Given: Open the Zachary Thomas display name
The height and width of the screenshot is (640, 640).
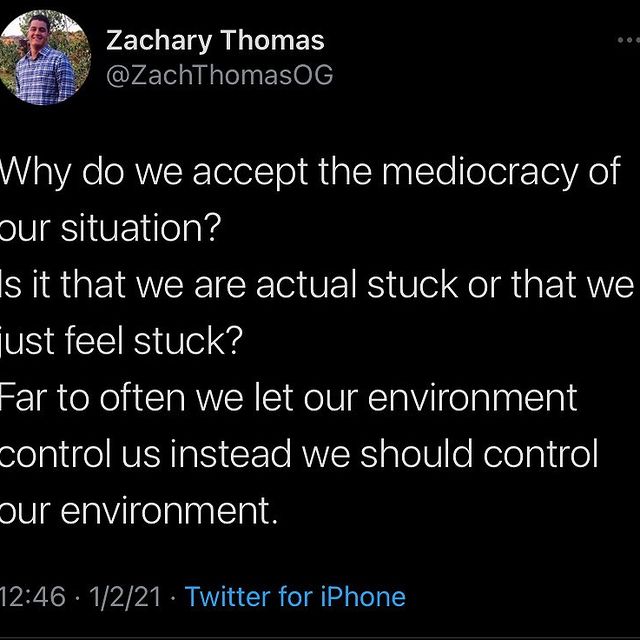Looking at the screenshot, I should click(x=215, y=41).
